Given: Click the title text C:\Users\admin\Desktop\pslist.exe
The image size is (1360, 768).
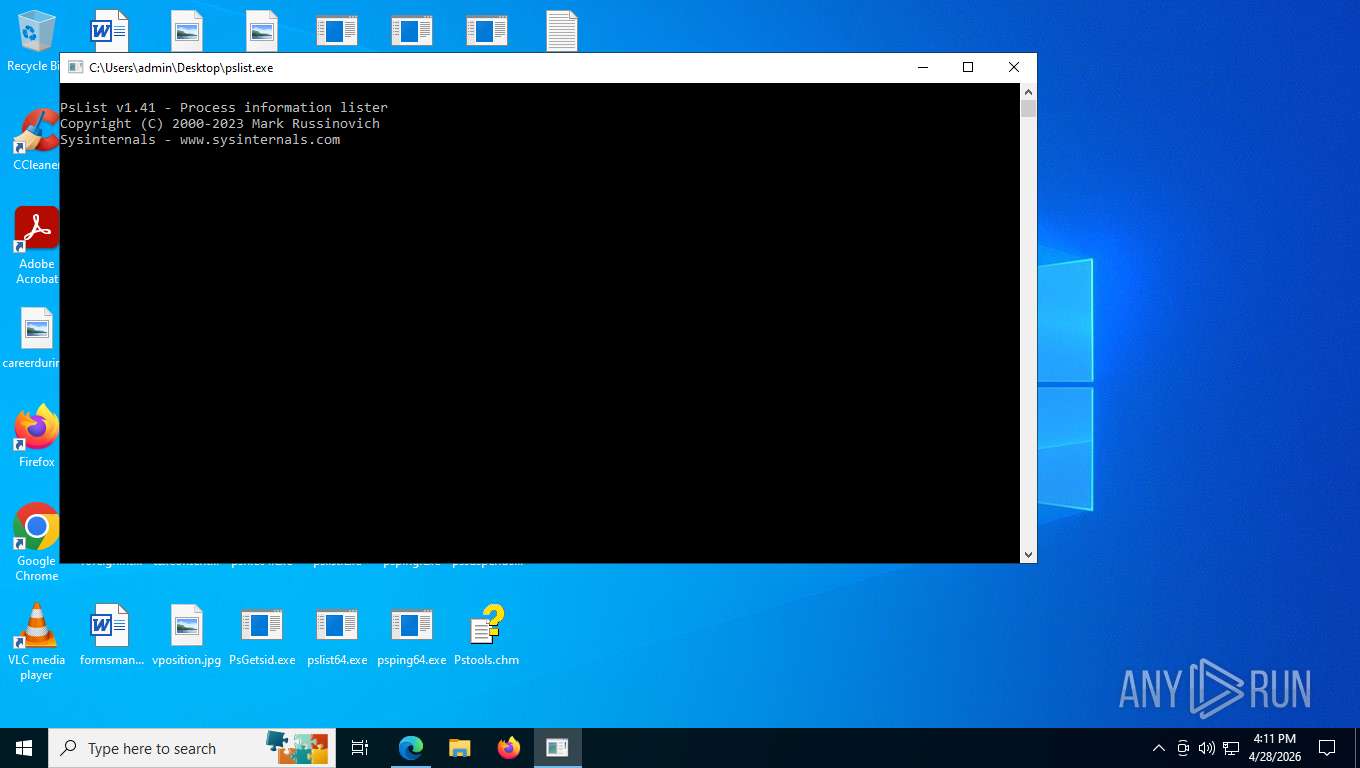Looking at the screenshot, I should tap(181, 67).
